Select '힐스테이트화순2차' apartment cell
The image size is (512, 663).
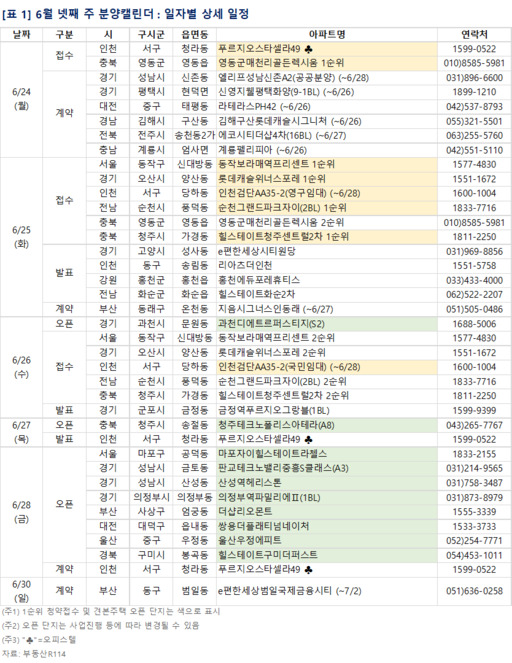tap(327, 295)
